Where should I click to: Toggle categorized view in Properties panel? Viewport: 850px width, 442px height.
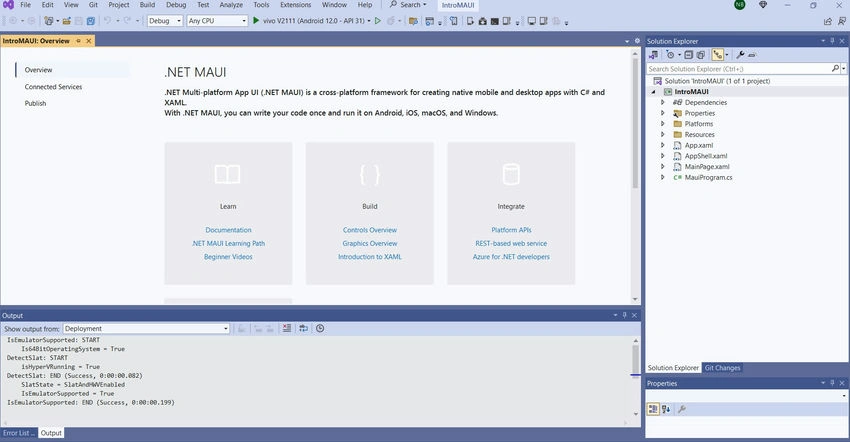tap(653, 409)
